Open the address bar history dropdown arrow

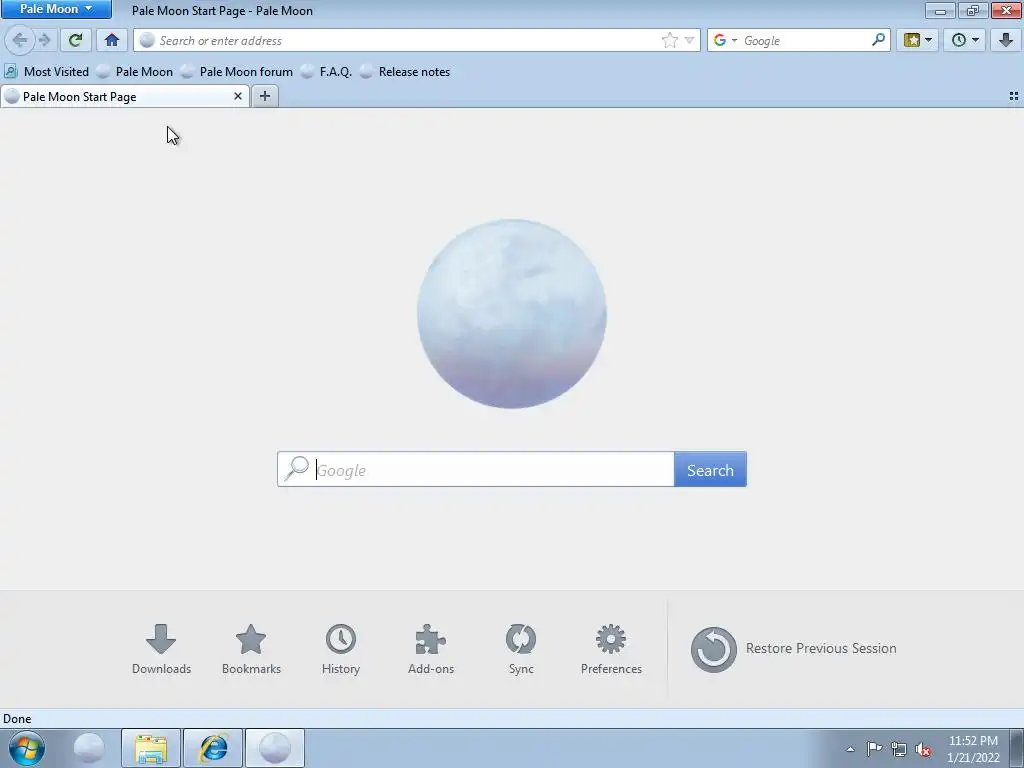689,40
